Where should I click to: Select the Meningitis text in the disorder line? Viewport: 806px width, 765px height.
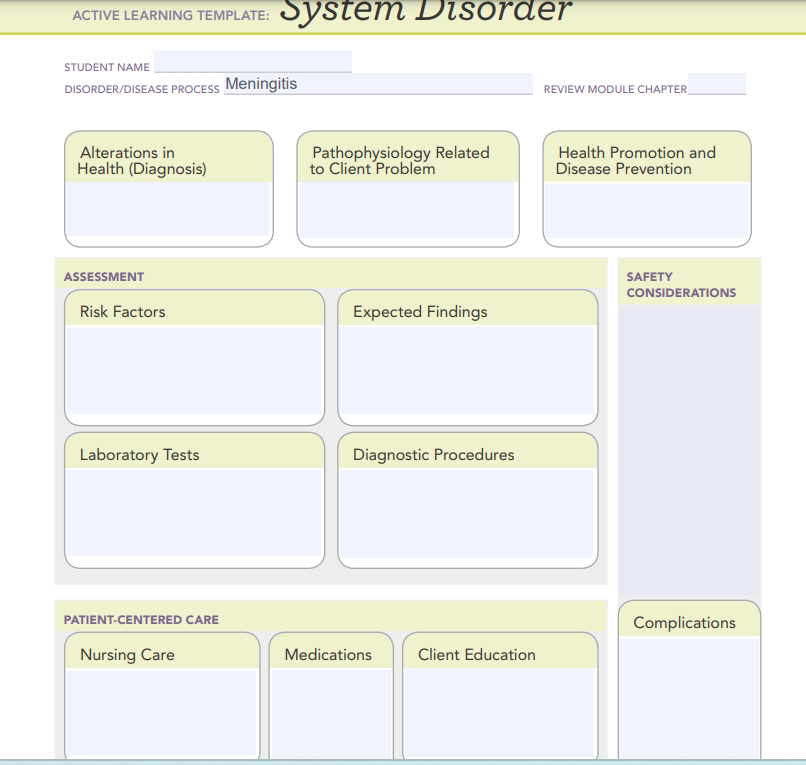261,84
